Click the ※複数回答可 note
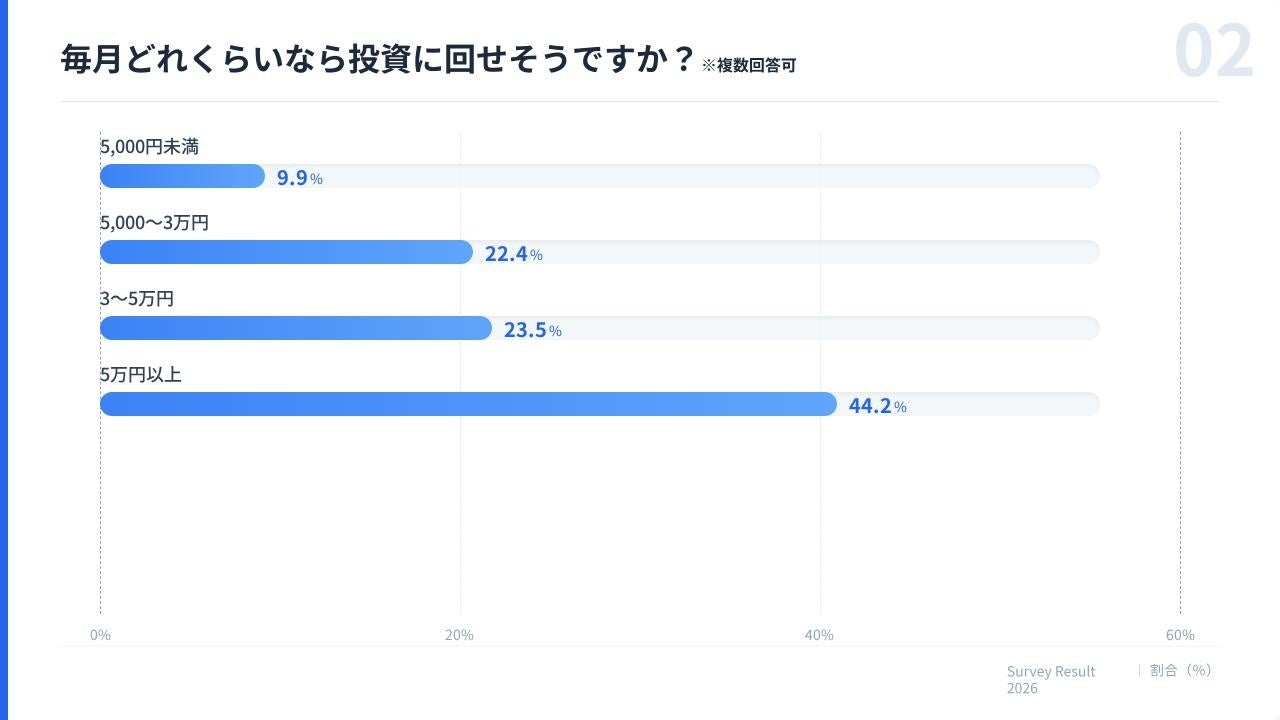The image size is (1280, 720). pyautogui.click(x=748, y=66)
